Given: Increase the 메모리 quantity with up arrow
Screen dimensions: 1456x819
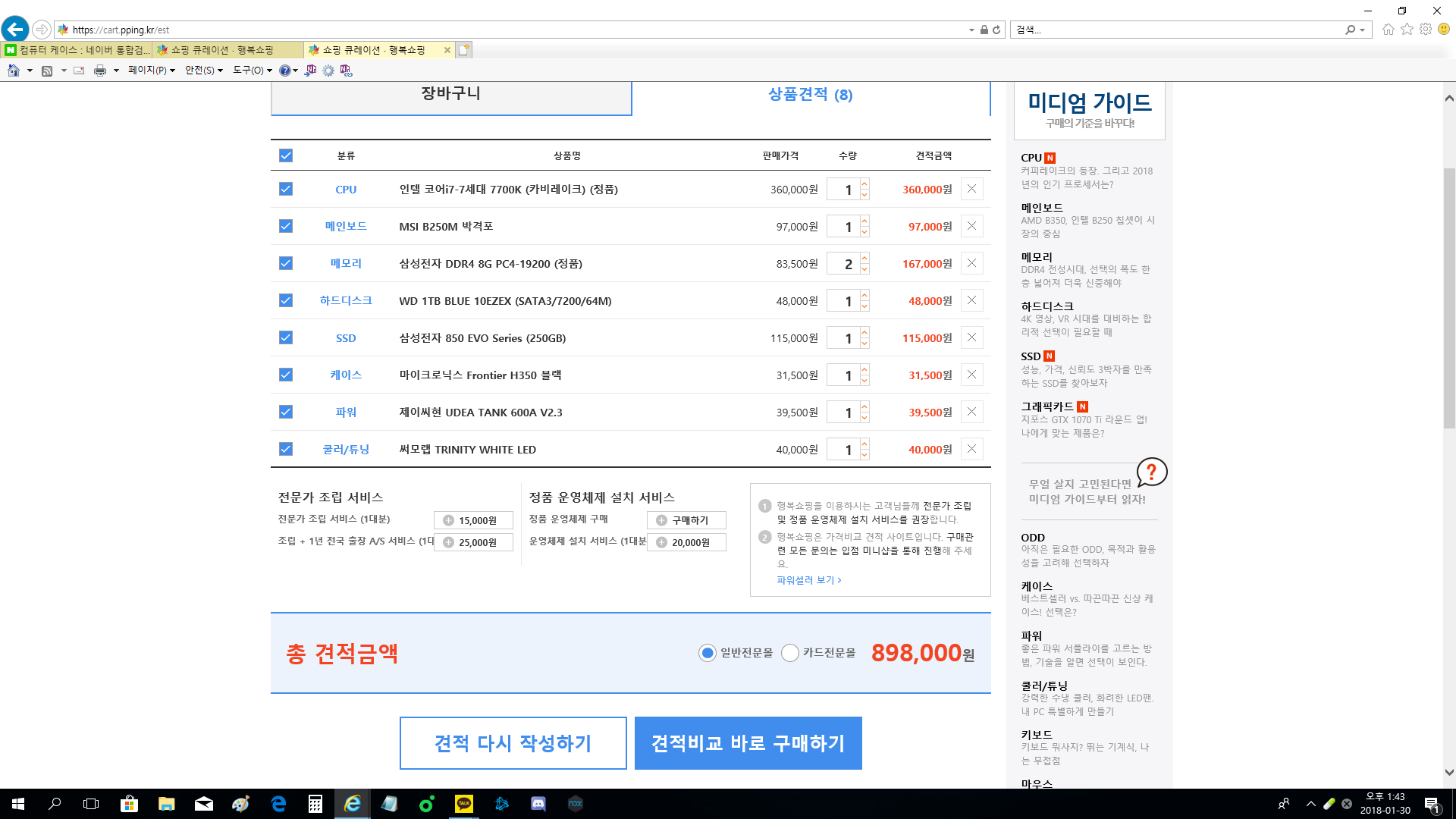Looking at the screenshot, I should (864, 259).
